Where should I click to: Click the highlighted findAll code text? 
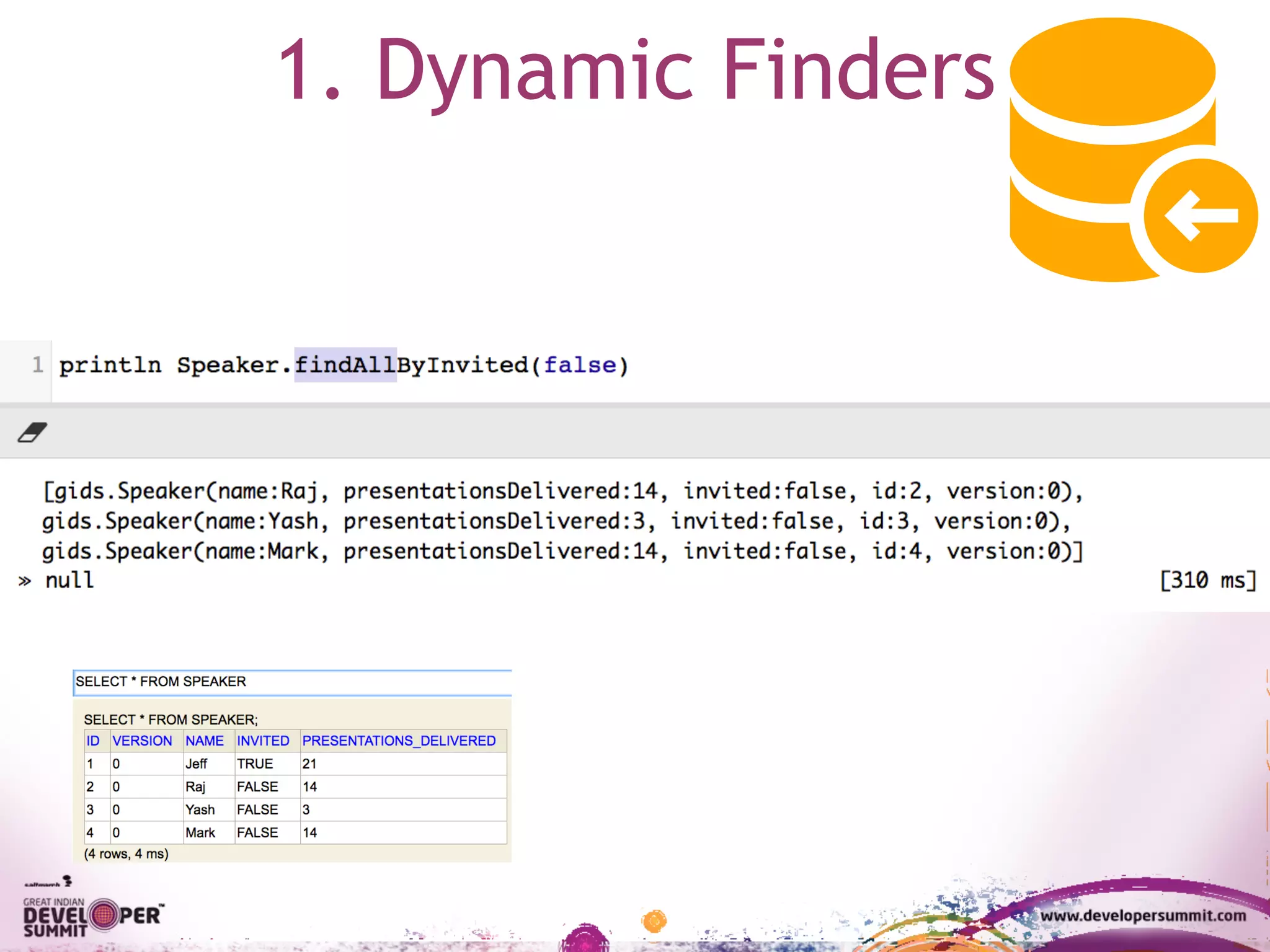coord(345,365)
